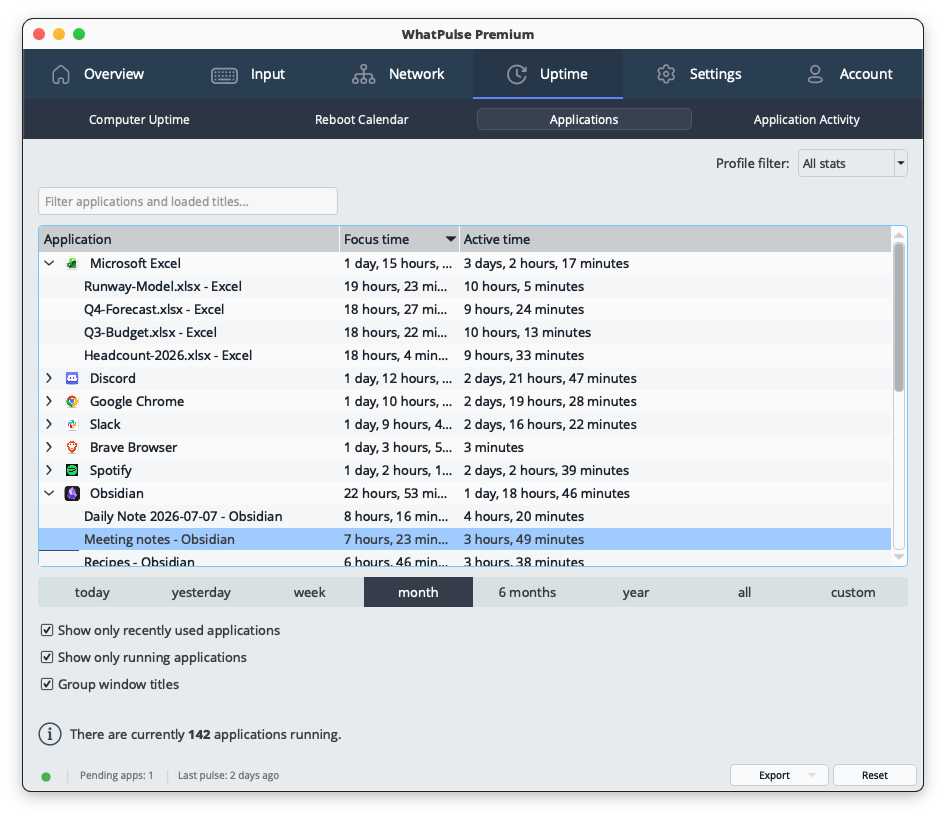The image size is (946, 818).
Task: Click the Google Chrome app icon
Action: coord(72,401)
